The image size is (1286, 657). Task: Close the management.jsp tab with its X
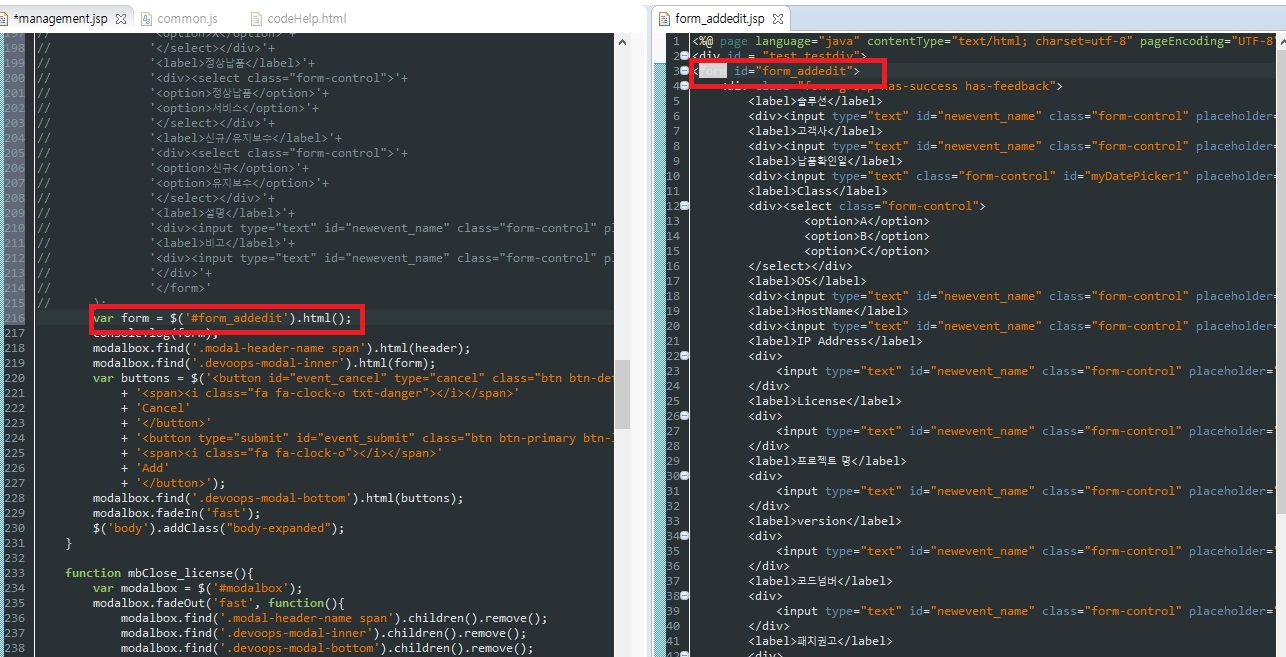121,18
